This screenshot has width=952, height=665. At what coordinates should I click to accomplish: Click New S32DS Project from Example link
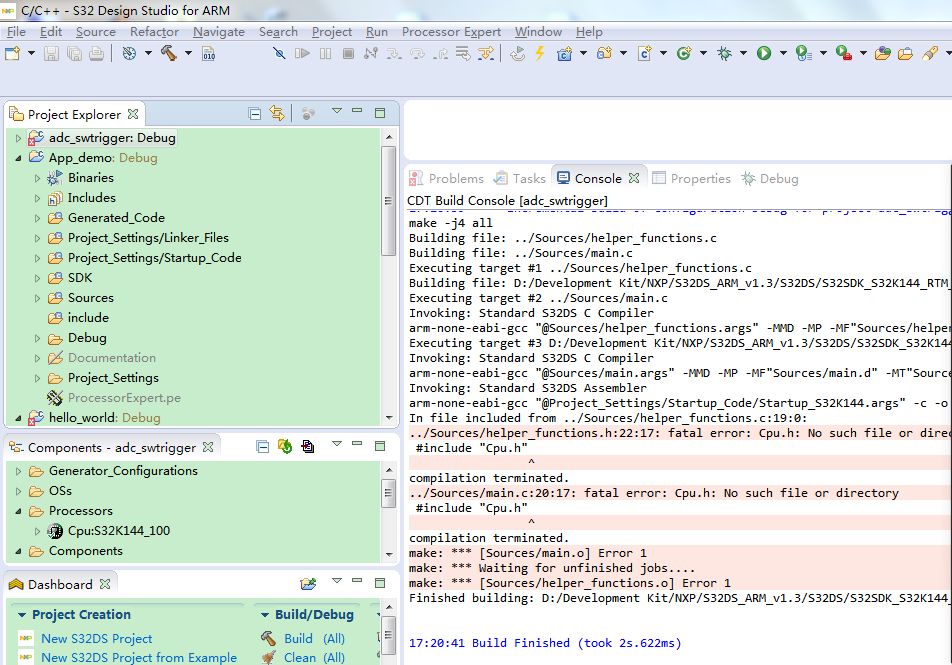click(x=139, y=657)
